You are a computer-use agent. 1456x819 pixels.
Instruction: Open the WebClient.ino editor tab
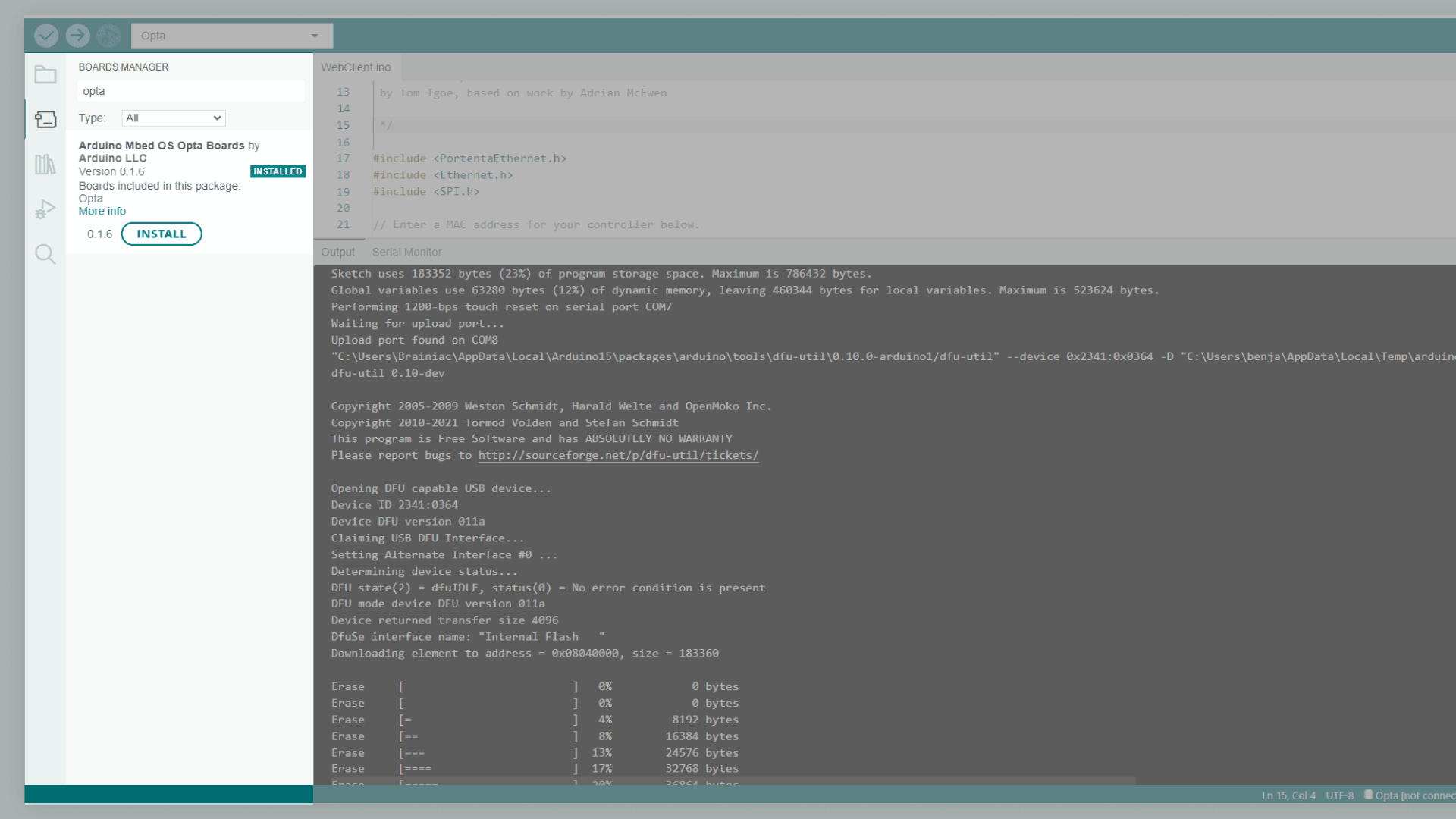(x=356, y=67)
